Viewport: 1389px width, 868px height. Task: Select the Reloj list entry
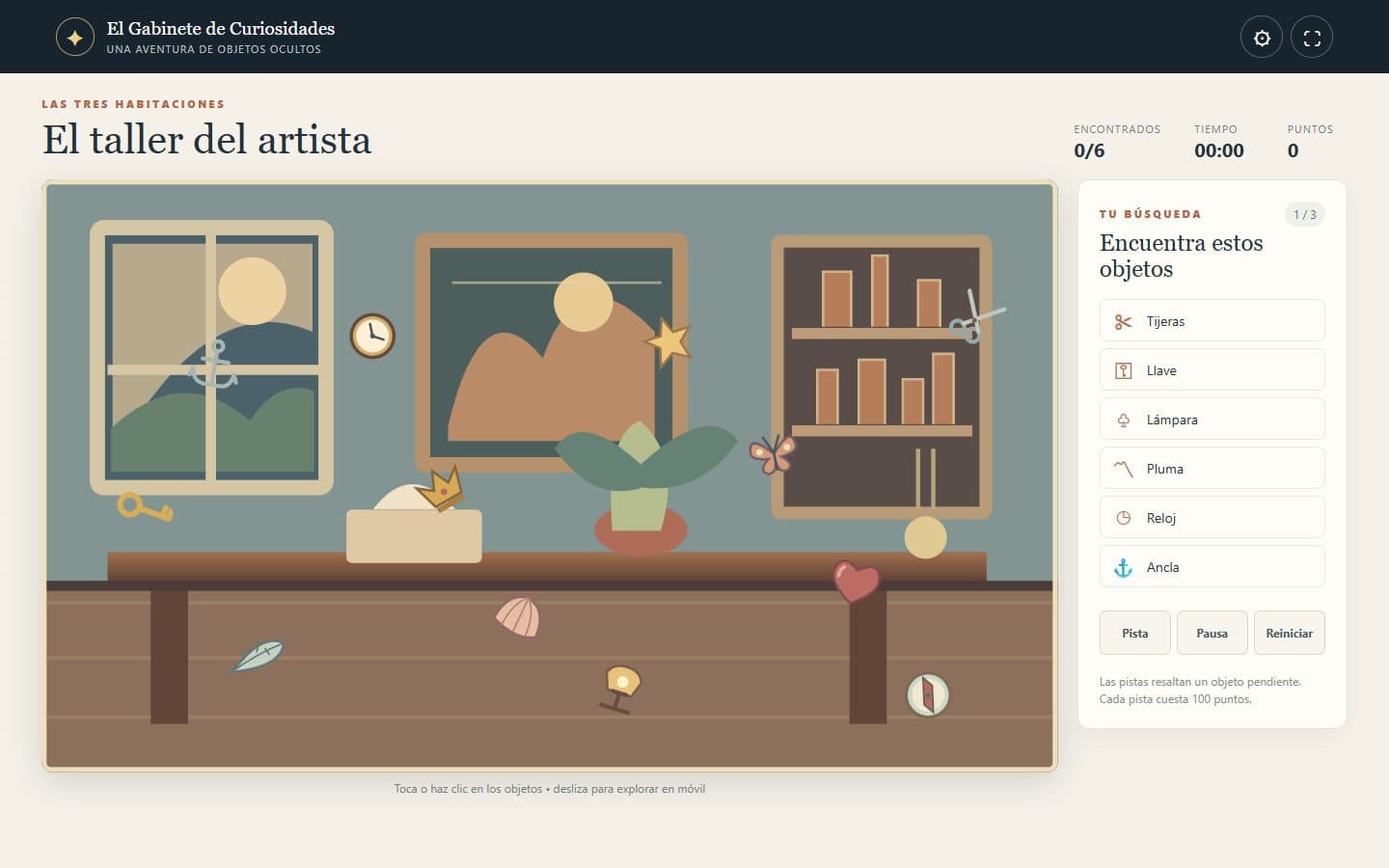(x=1212, y=517)
